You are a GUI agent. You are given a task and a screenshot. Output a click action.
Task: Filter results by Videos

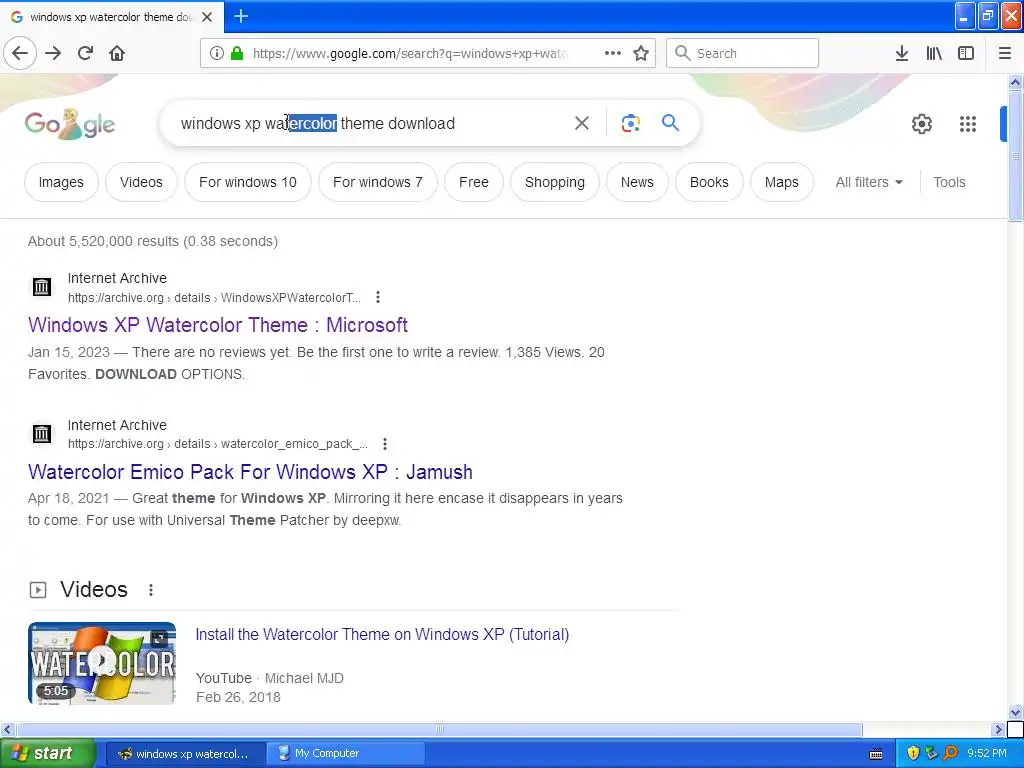tap(141, 182)
